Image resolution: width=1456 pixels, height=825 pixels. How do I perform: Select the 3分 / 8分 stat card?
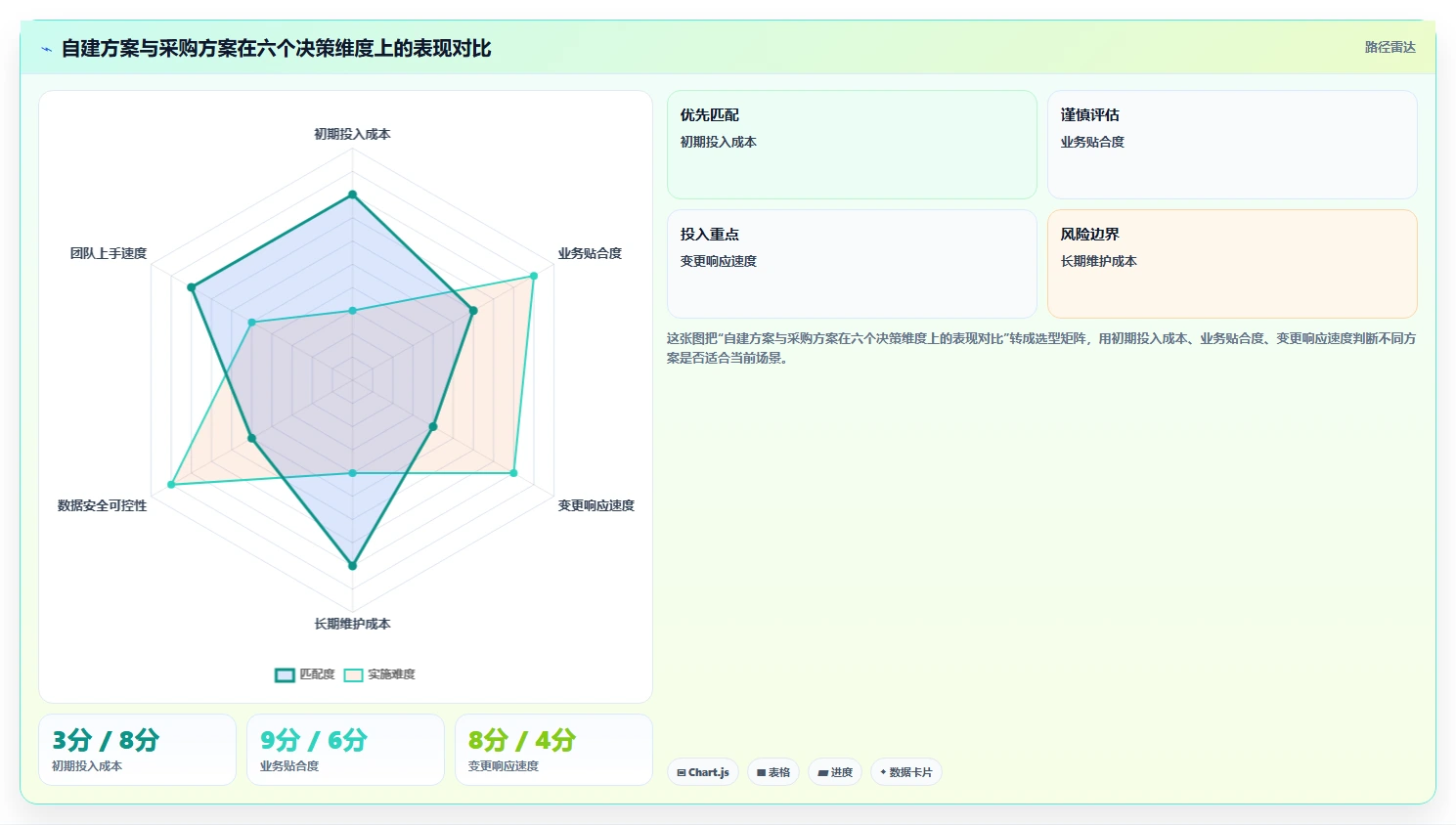click(x=137, y=750)
